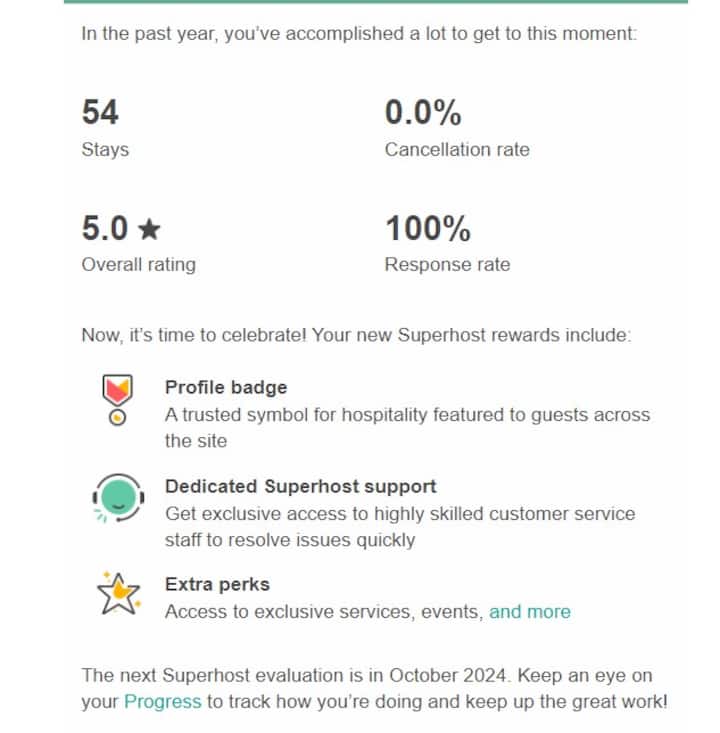Click the Response rate label

coord(447,265)
